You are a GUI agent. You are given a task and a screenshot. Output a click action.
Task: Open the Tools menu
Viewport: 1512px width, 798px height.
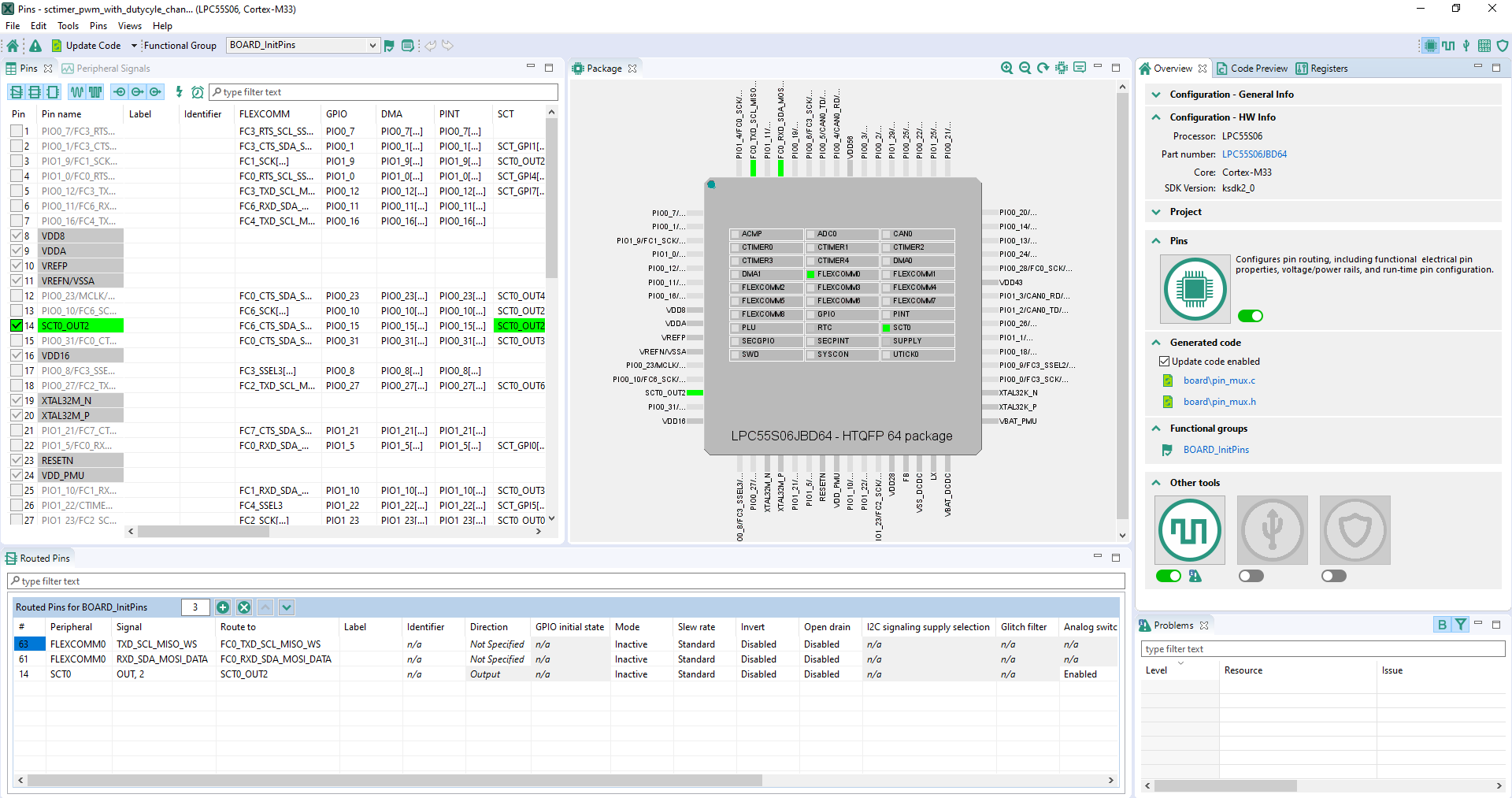coord(68,26)
